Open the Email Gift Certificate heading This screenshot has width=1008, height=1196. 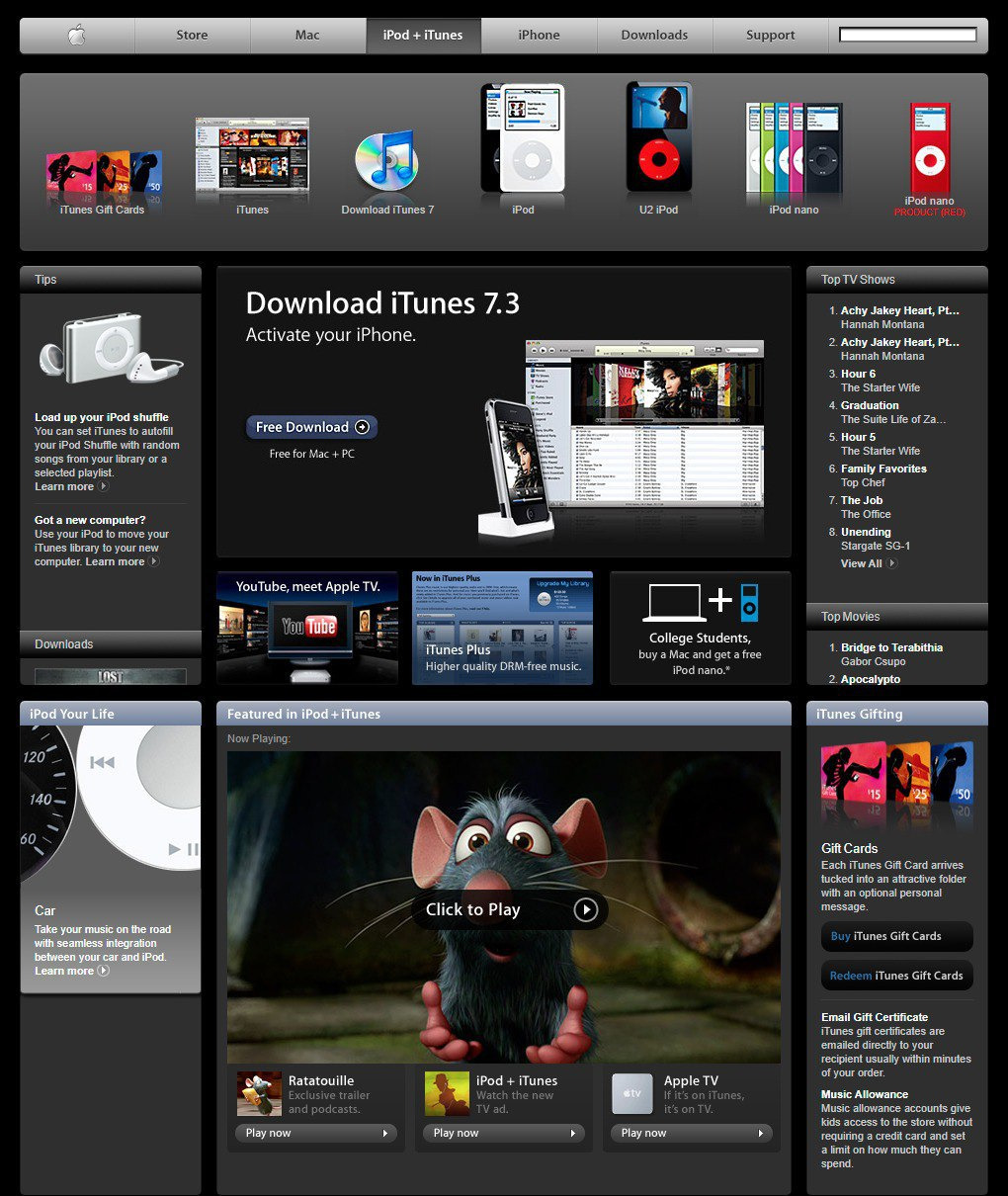click(x=875, y=1017)
